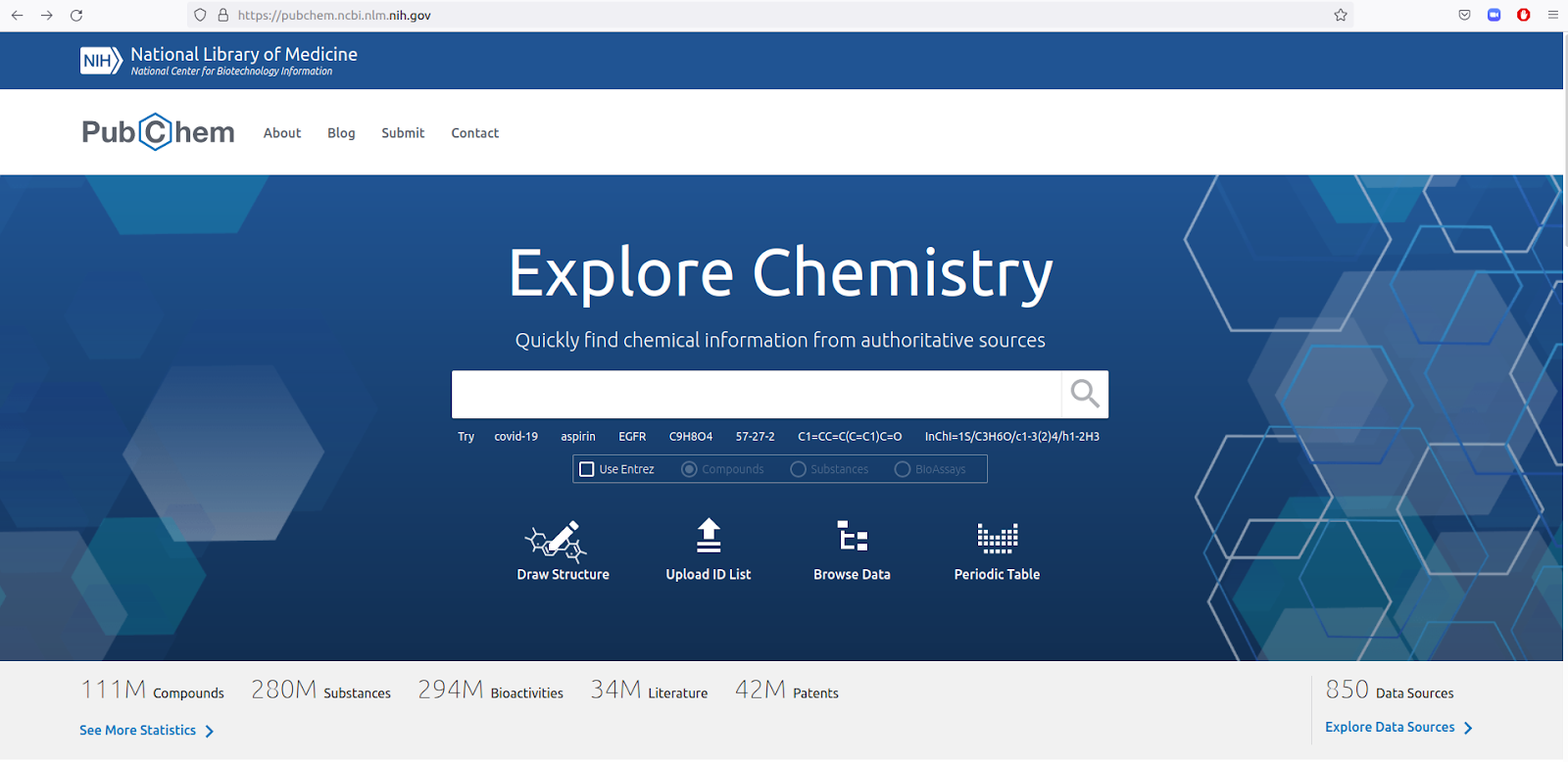
Task: Click the Browse Data icon
Action: point(853,537)
